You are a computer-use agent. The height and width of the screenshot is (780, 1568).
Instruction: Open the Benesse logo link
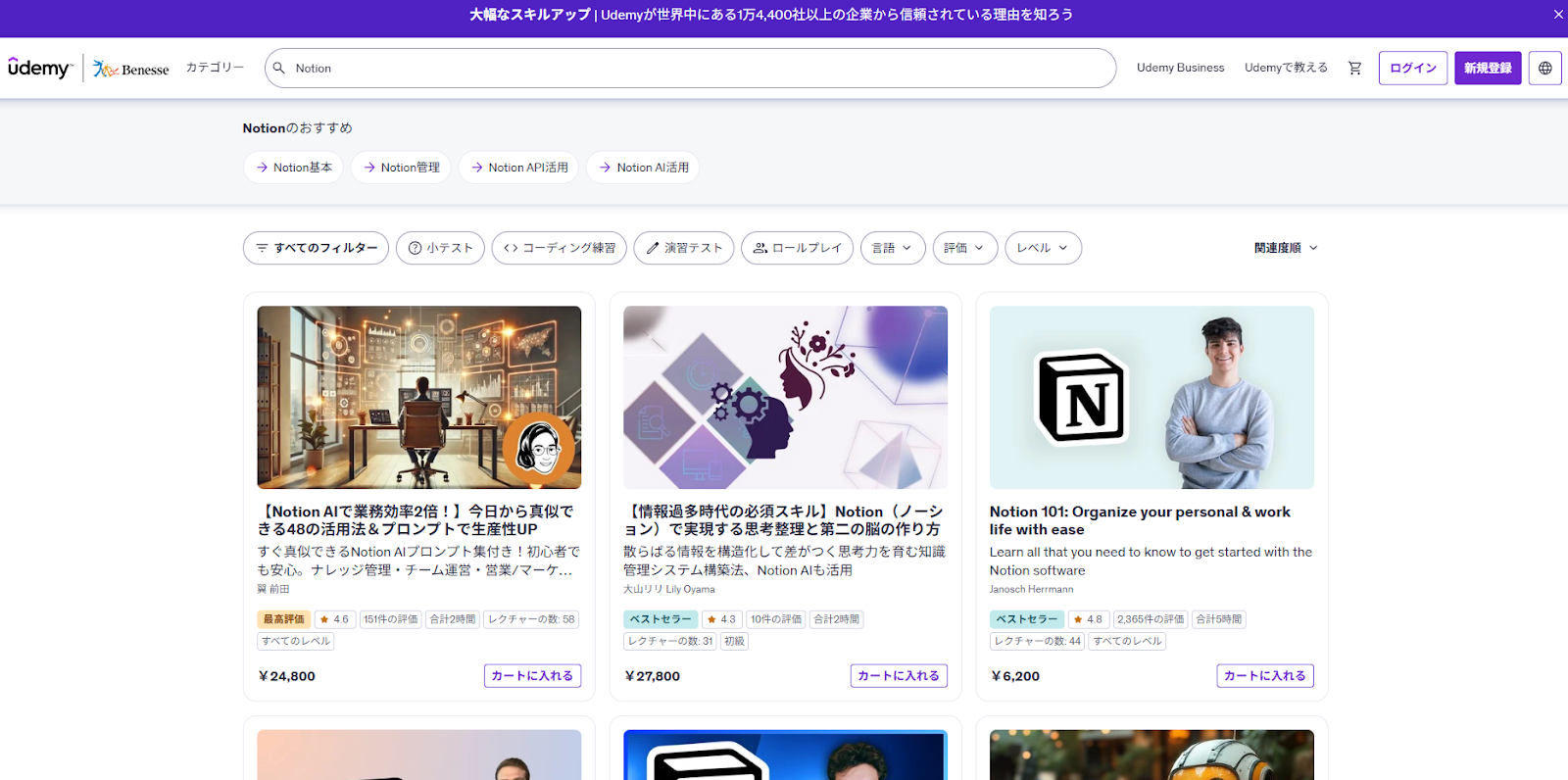click(x=131, y=69)
